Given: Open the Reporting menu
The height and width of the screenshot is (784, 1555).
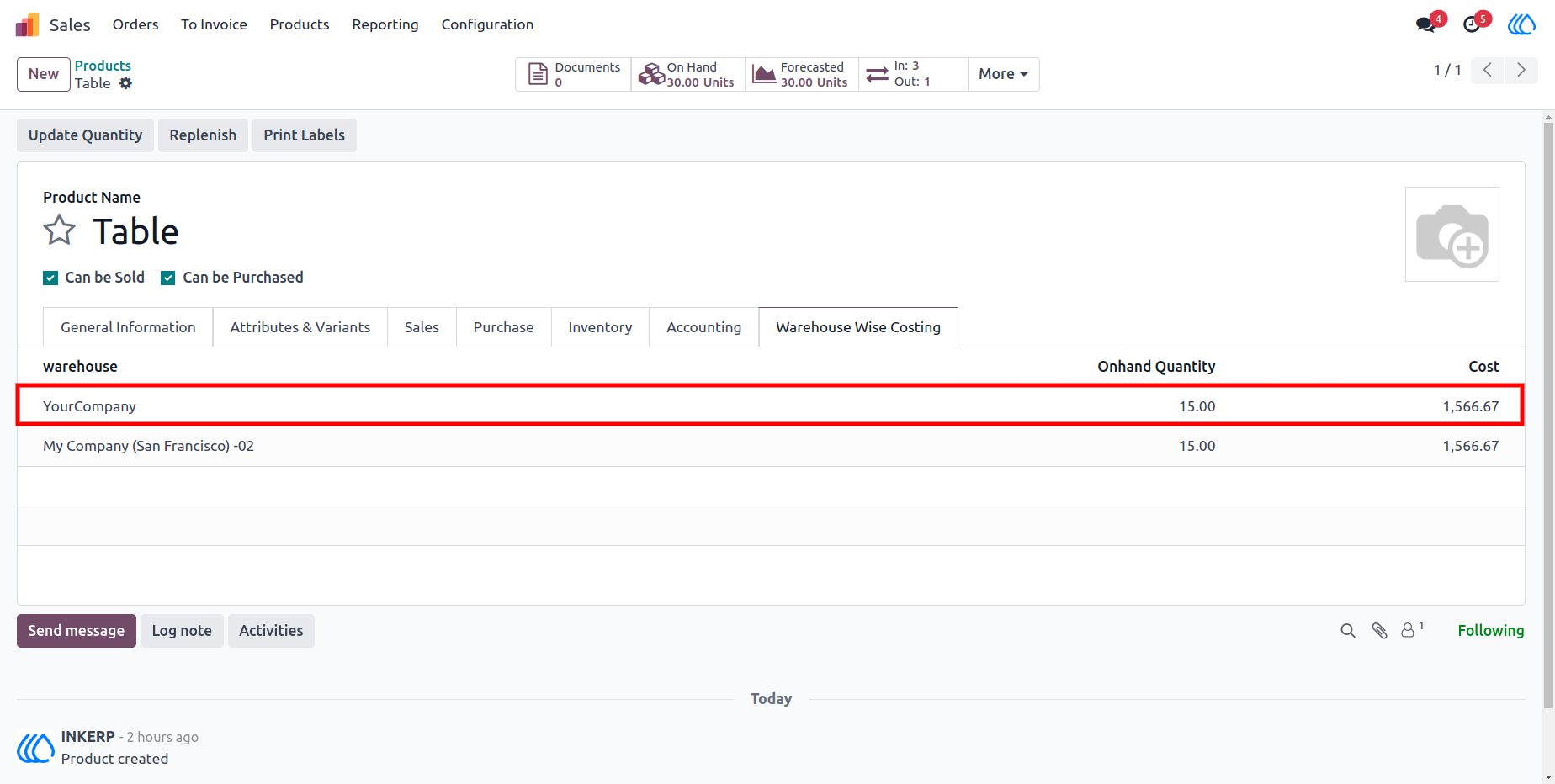Looking at the screenshot, I should 385,24.
